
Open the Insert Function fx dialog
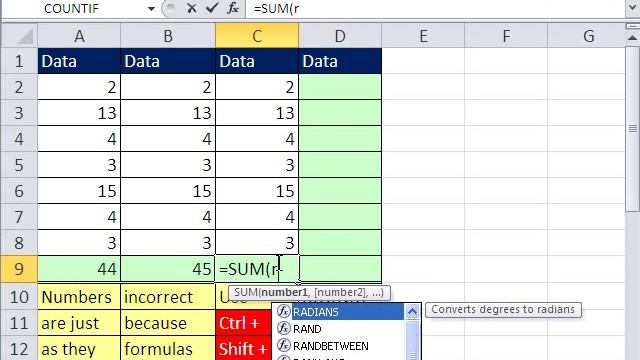point(233,8)
